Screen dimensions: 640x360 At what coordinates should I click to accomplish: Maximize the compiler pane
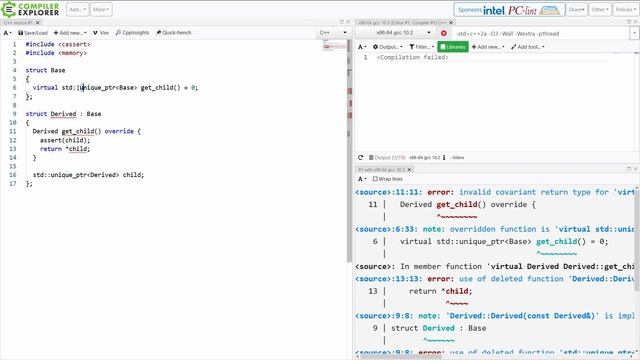pyautogui.click(x=629, y=22)
